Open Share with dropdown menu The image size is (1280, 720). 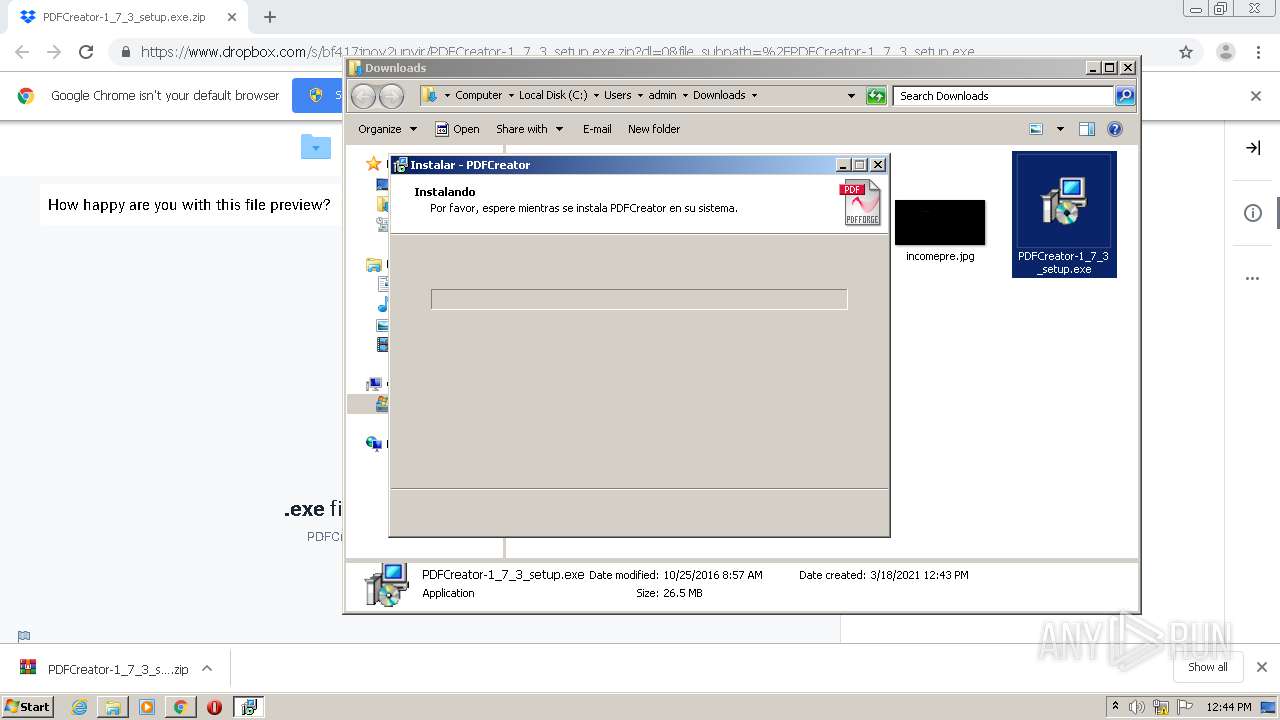[530, 129]
